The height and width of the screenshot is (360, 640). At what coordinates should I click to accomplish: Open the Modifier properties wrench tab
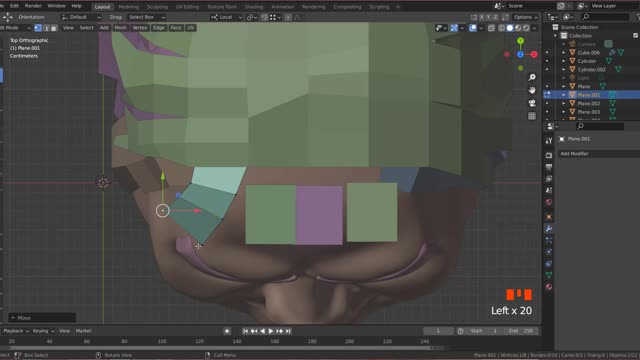click(x=549, y=229)
